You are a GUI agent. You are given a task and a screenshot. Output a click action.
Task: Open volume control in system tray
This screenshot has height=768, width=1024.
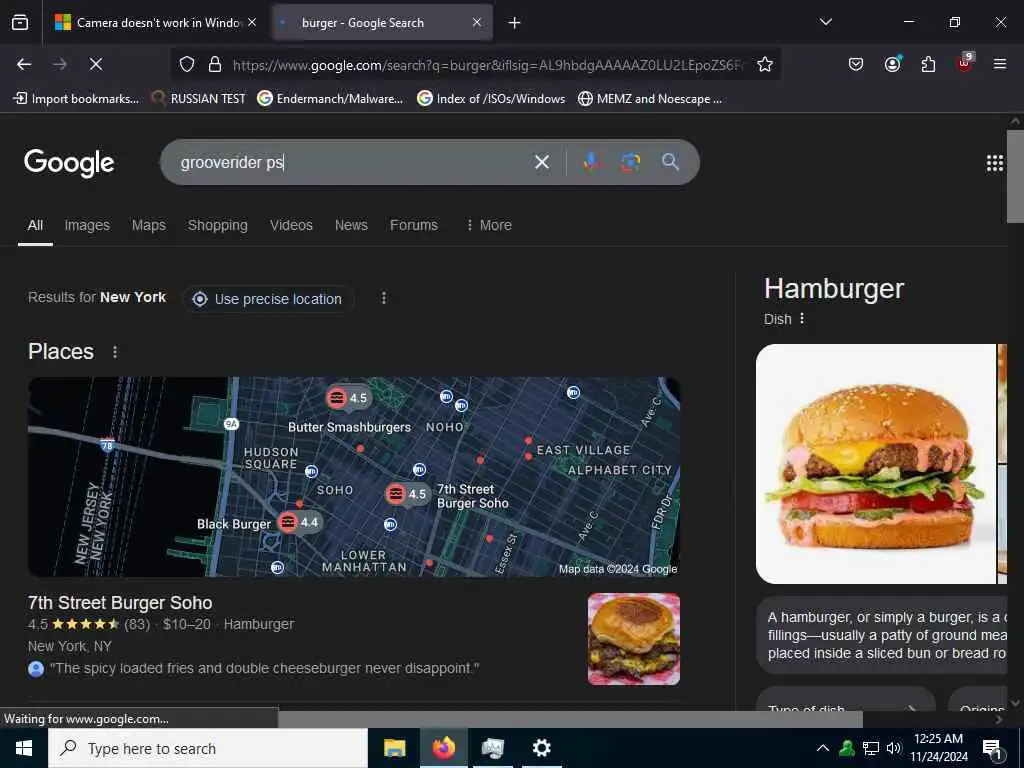894,748
